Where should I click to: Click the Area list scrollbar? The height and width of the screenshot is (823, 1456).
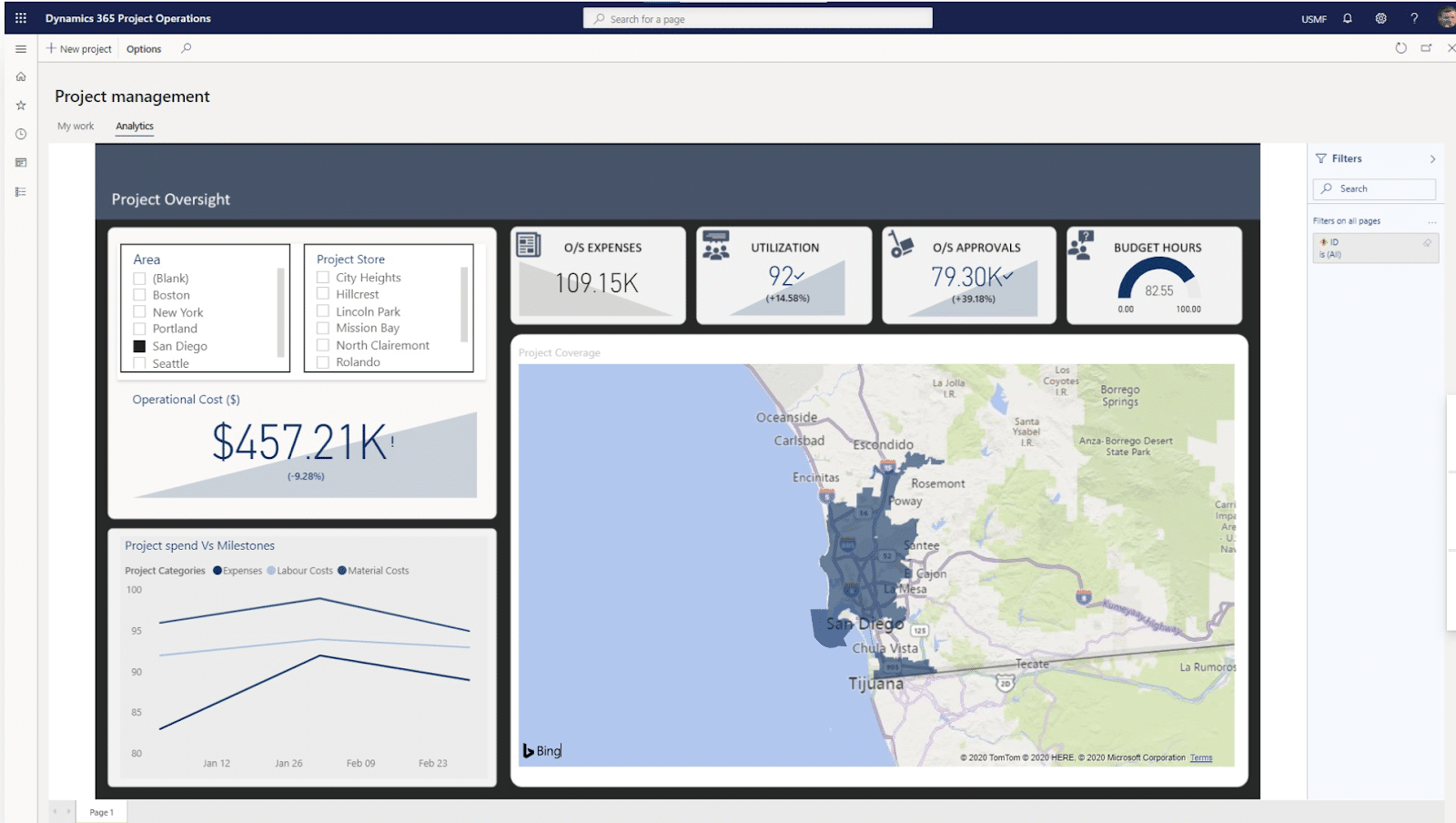(x=280, y=311)
